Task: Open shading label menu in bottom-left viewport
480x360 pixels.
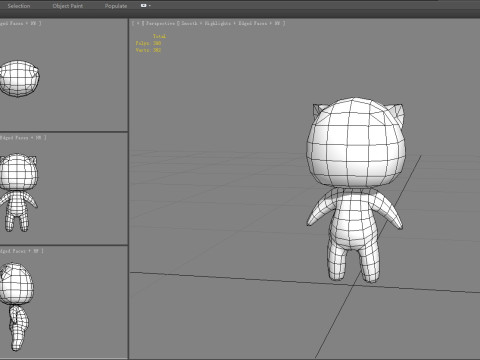Action: pyautogui.click(x=21, y=251)
